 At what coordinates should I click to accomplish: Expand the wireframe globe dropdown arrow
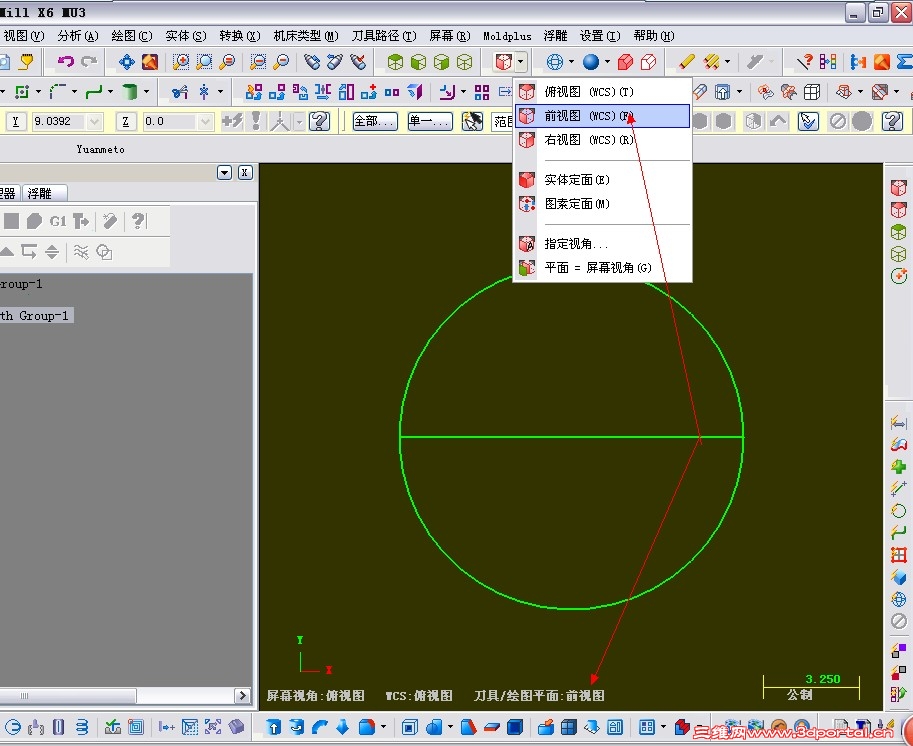tap(571, 61)
